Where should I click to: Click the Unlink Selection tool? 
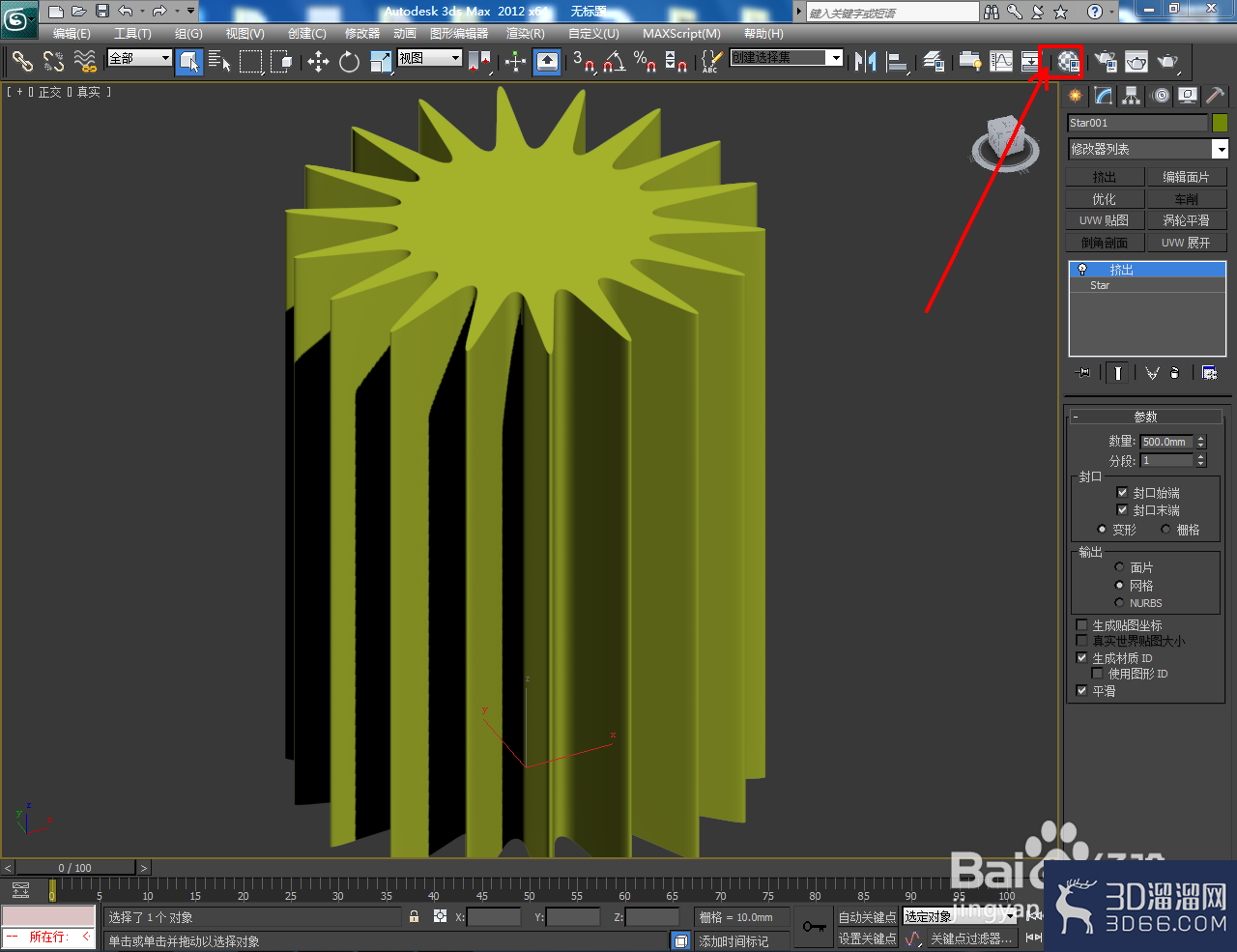click(54, 61)
